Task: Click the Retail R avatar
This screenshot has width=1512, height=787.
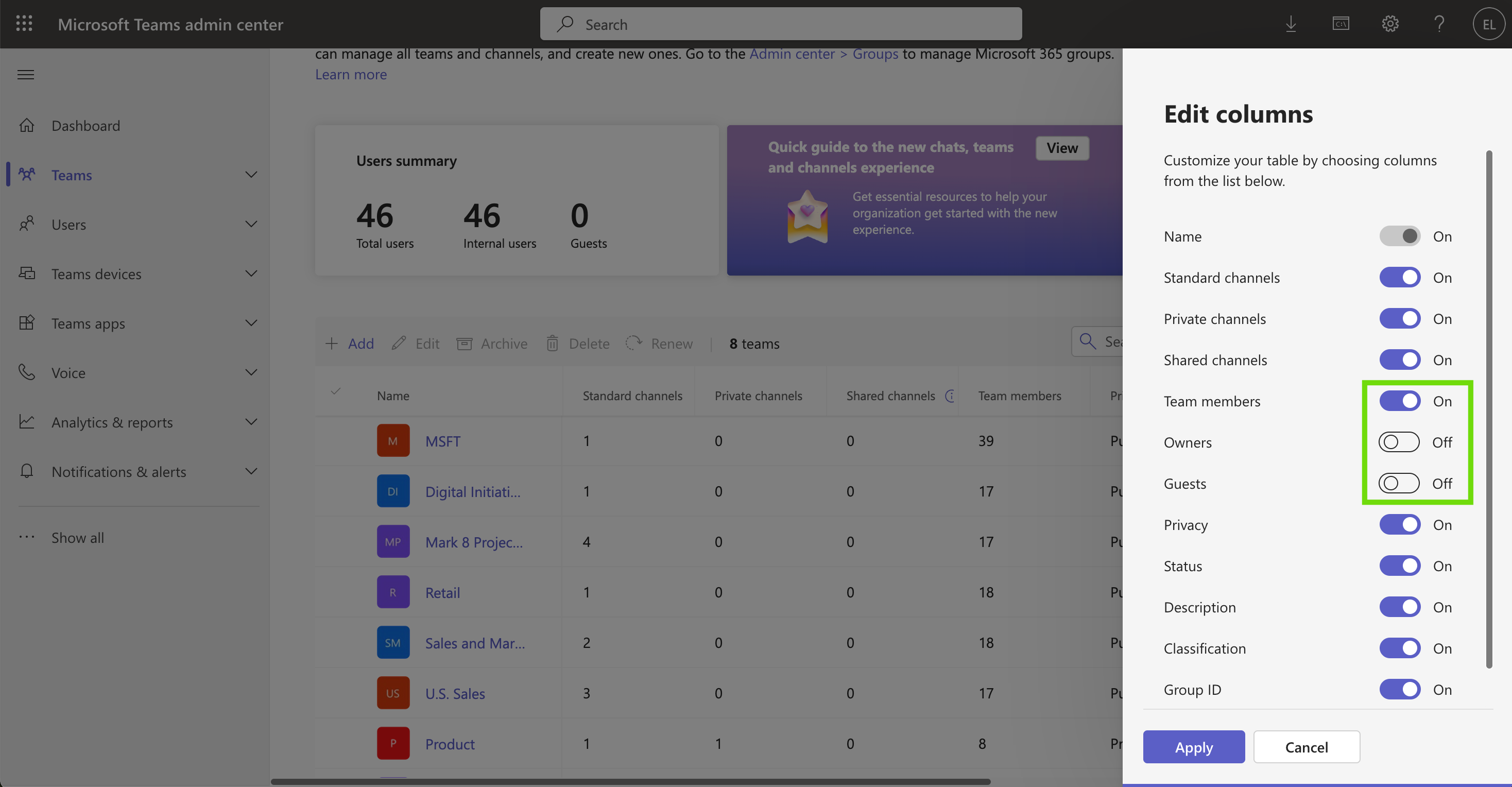Action: [x=392, y=592]
